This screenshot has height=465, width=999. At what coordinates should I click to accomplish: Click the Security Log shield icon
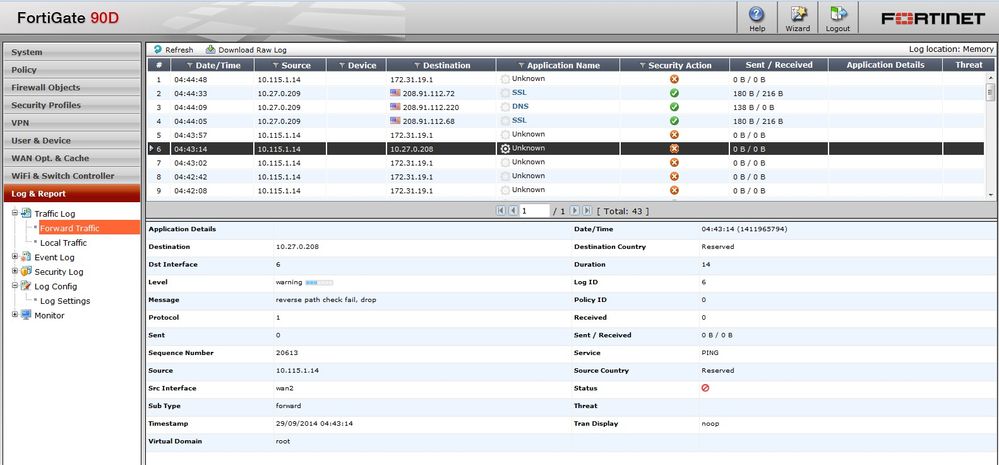tap(26, 271)
